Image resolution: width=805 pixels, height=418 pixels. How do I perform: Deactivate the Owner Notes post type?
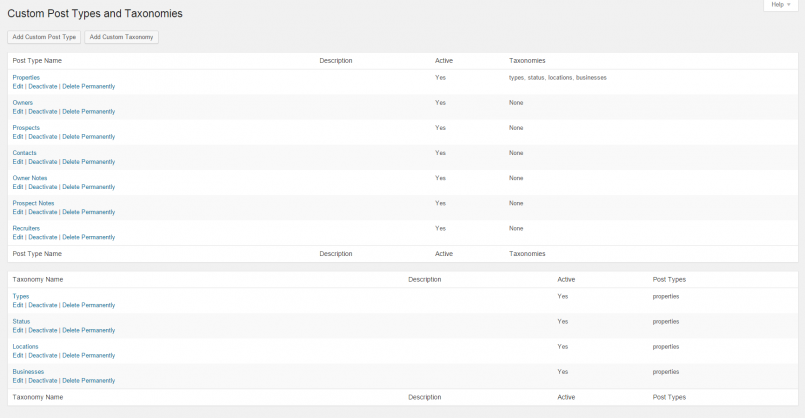point(43,187)
